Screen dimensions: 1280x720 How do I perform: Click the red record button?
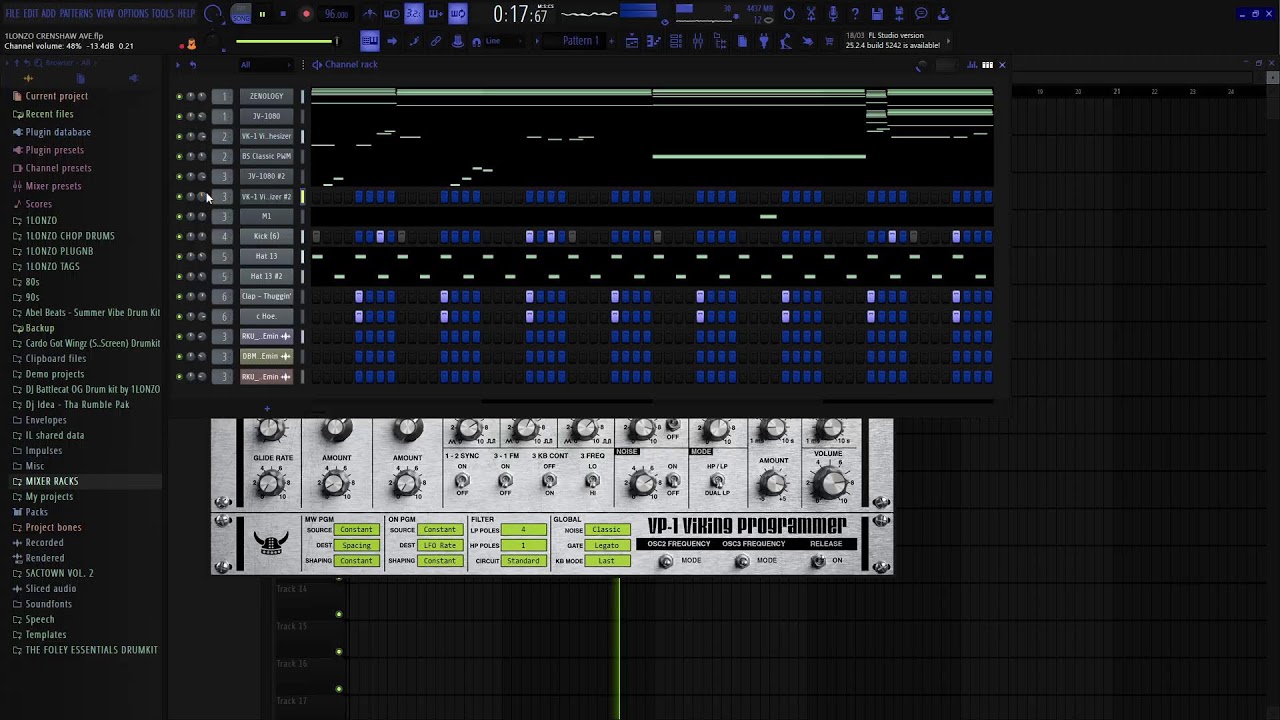point(306,14)
